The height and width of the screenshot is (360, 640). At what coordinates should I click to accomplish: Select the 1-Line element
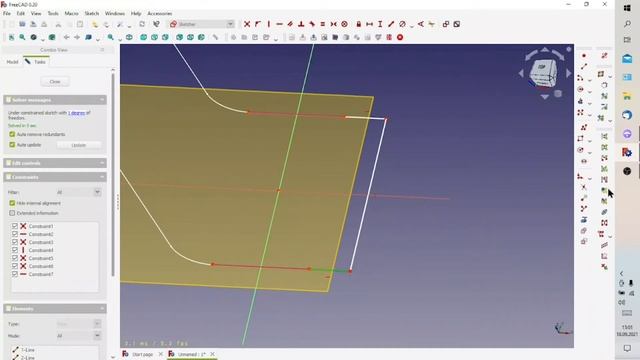click(27, 350)
